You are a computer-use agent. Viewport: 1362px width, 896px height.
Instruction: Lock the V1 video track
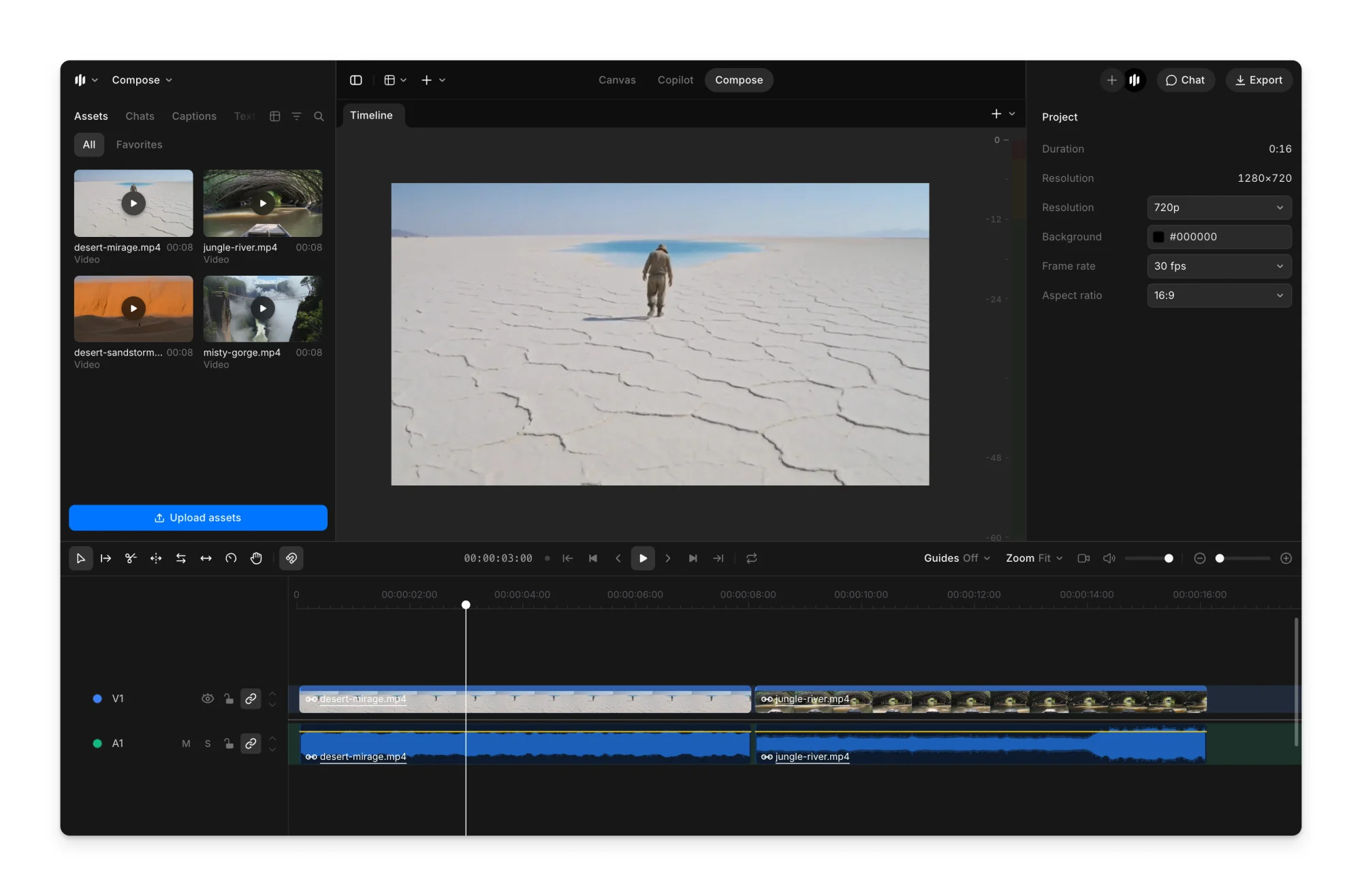pos(229,699)
